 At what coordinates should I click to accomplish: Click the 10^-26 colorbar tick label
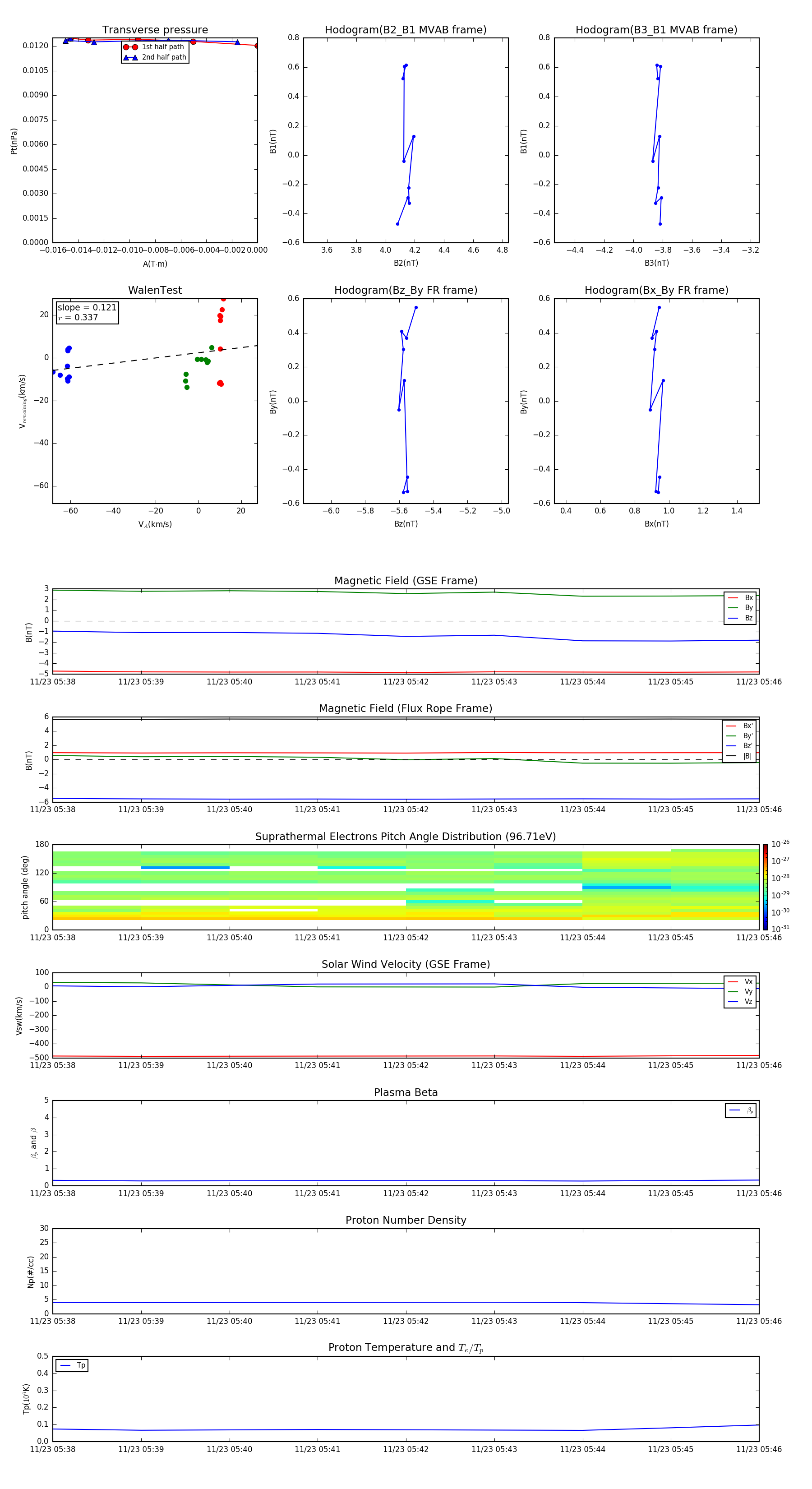pos(780,845)
